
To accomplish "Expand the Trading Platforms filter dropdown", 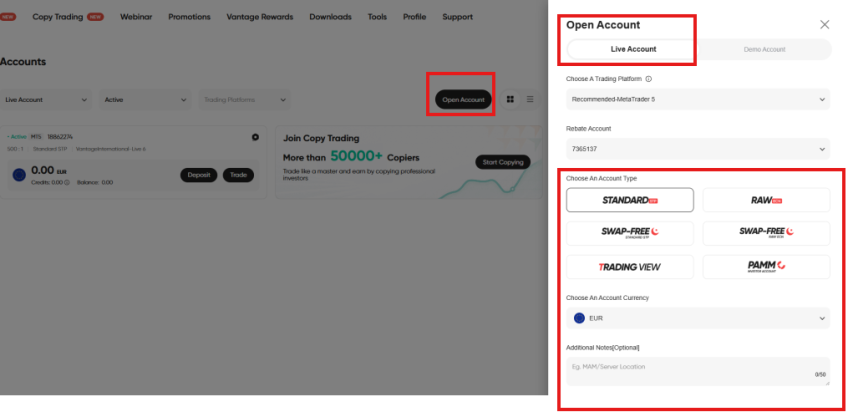I will pos(244,100).
